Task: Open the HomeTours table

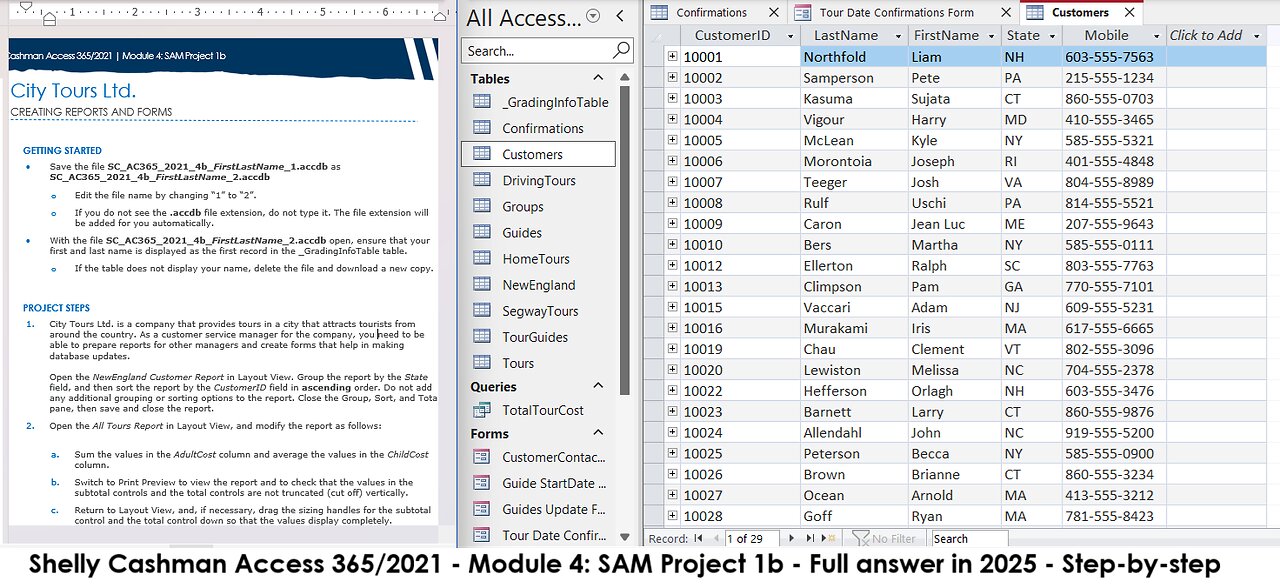Action: tap(538, 258)
